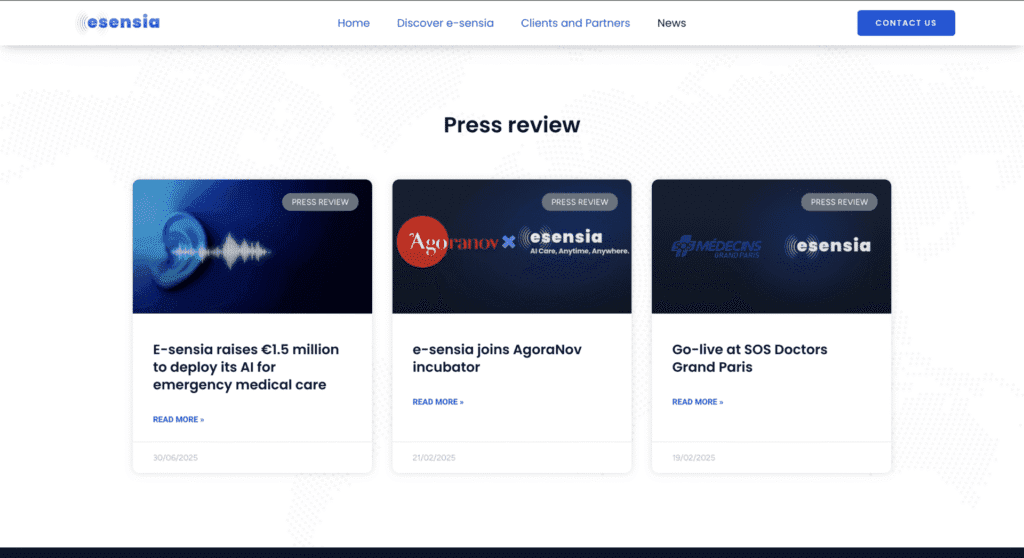Screen dimensions: 1024x558
Task: Click Press Review badge on SOS Doctors card
Action: pos(839,202)
